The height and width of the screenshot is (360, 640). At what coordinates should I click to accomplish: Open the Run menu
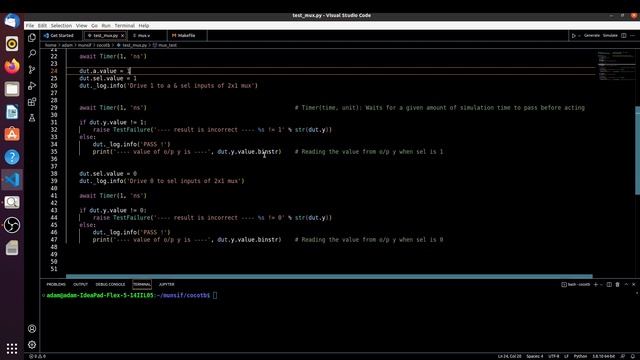[106, 25]
